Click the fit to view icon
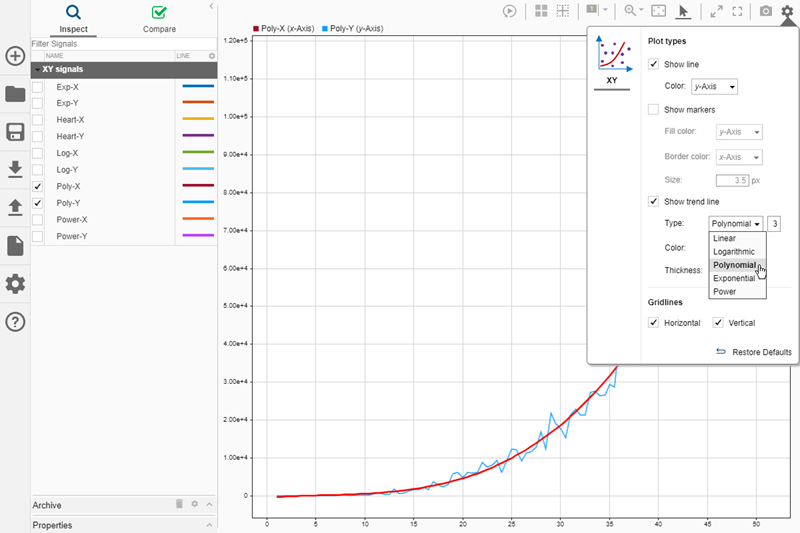Screen dimensions: 800x533 pyautogui.click(x=659, y=11)
